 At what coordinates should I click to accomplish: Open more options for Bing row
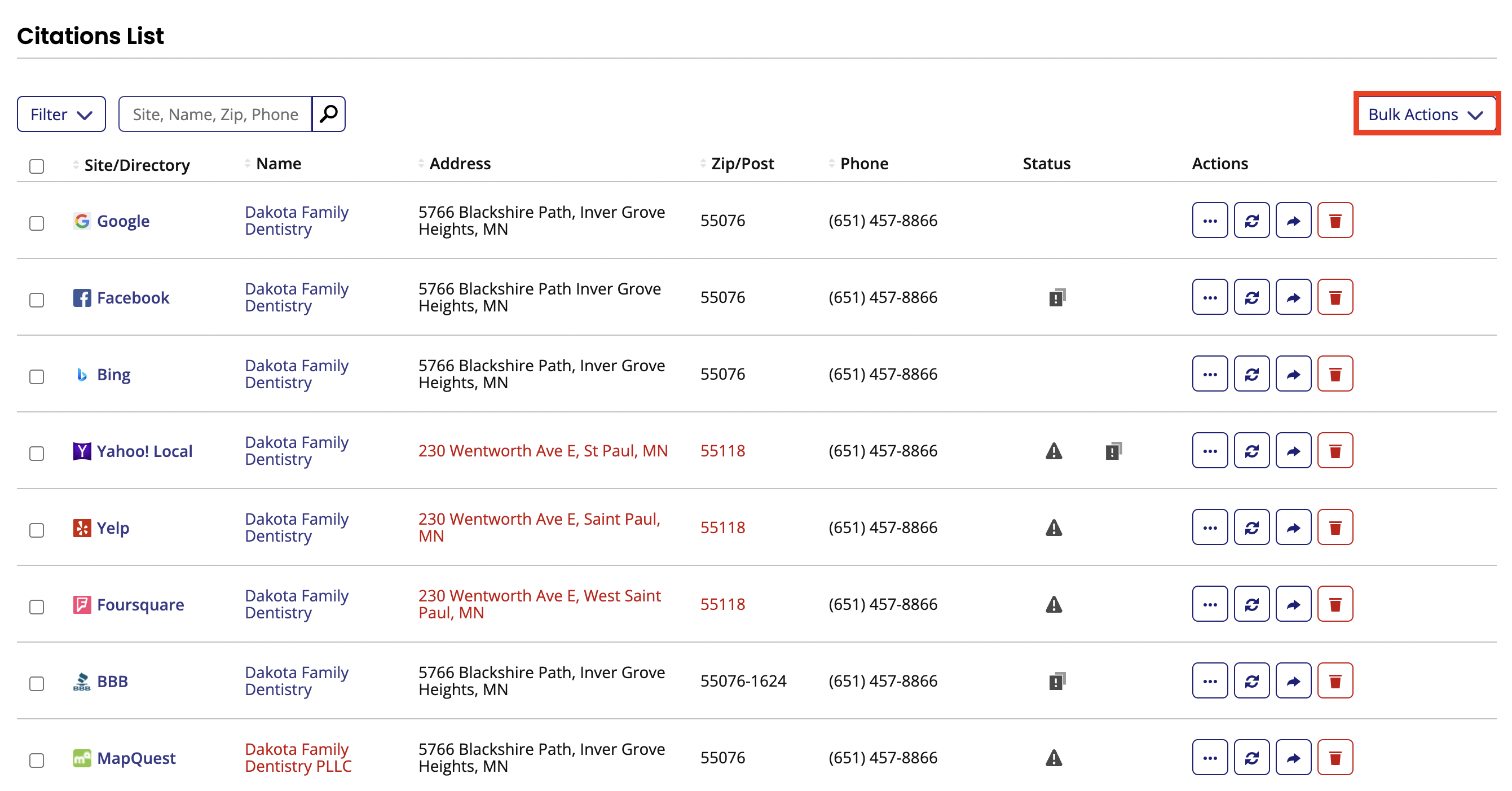[x=1209, y=374]
